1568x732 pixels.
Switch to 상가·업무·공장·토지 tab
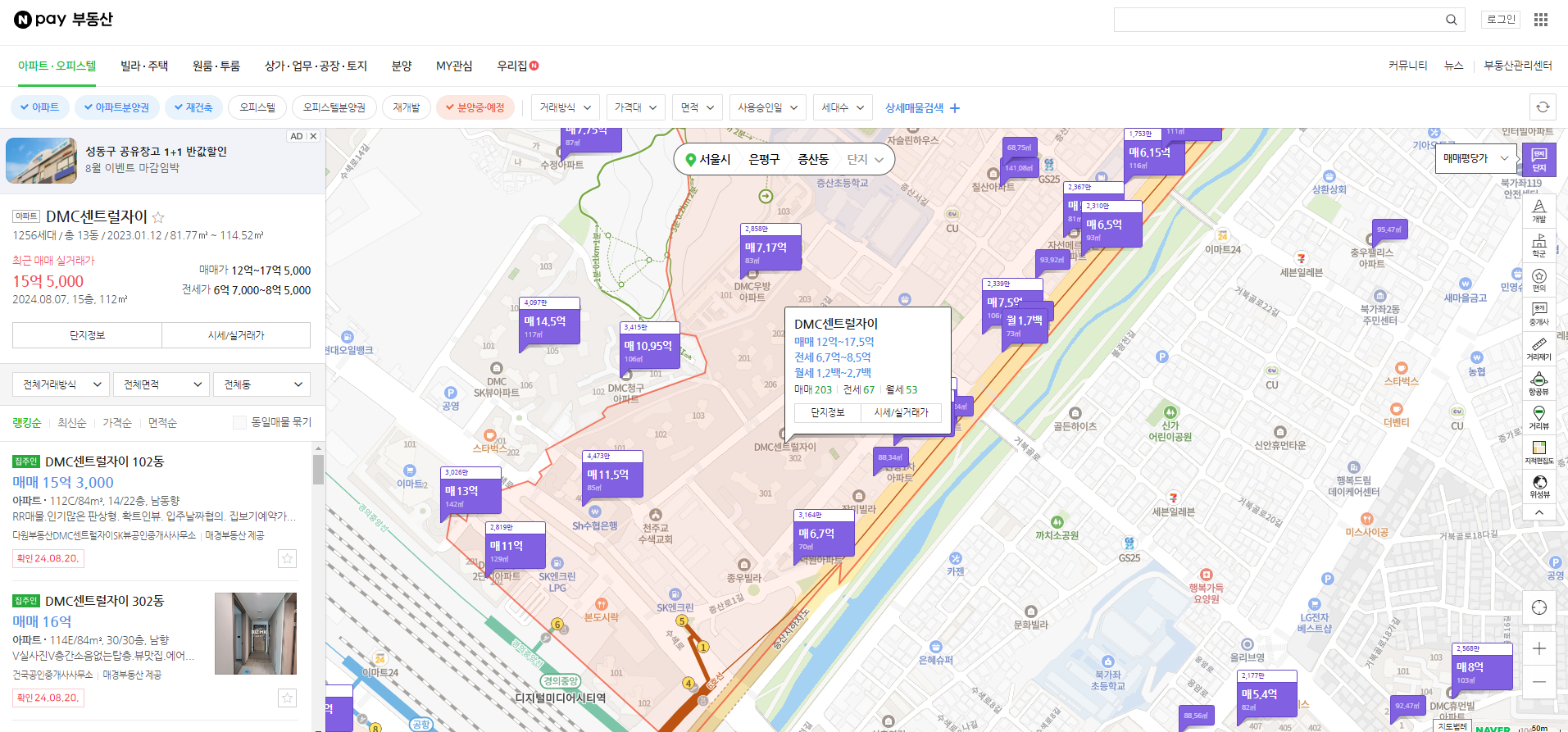coord(316,66)
